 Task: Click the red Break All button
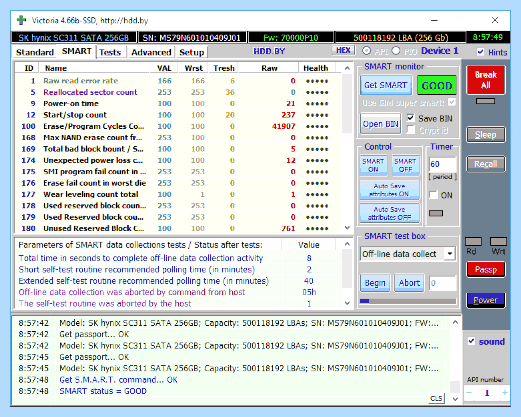(486, 80)
